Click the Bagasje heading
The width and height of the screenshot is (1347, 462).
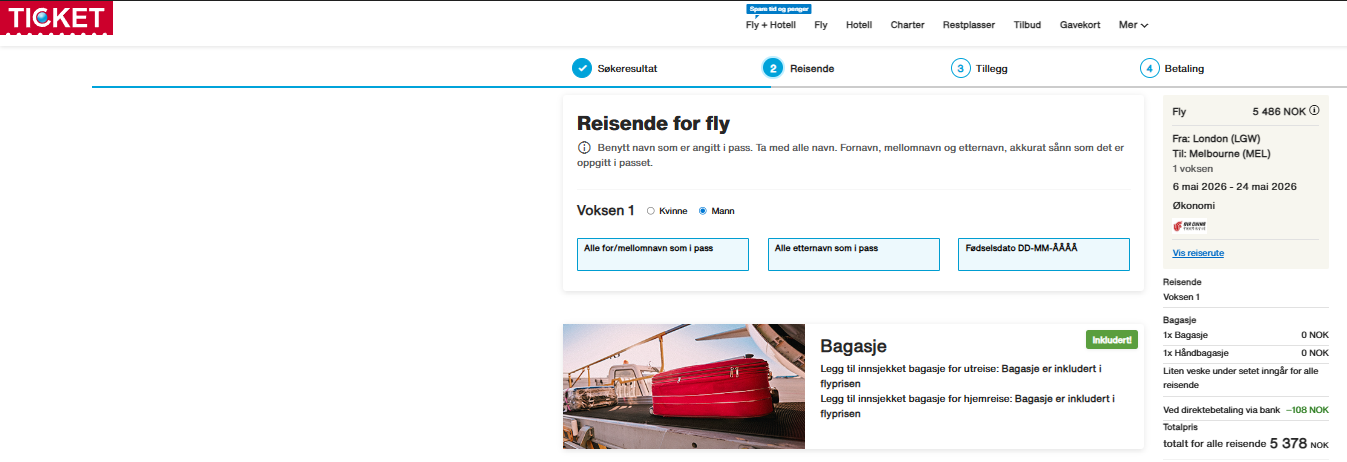click(x=853, y=346)
